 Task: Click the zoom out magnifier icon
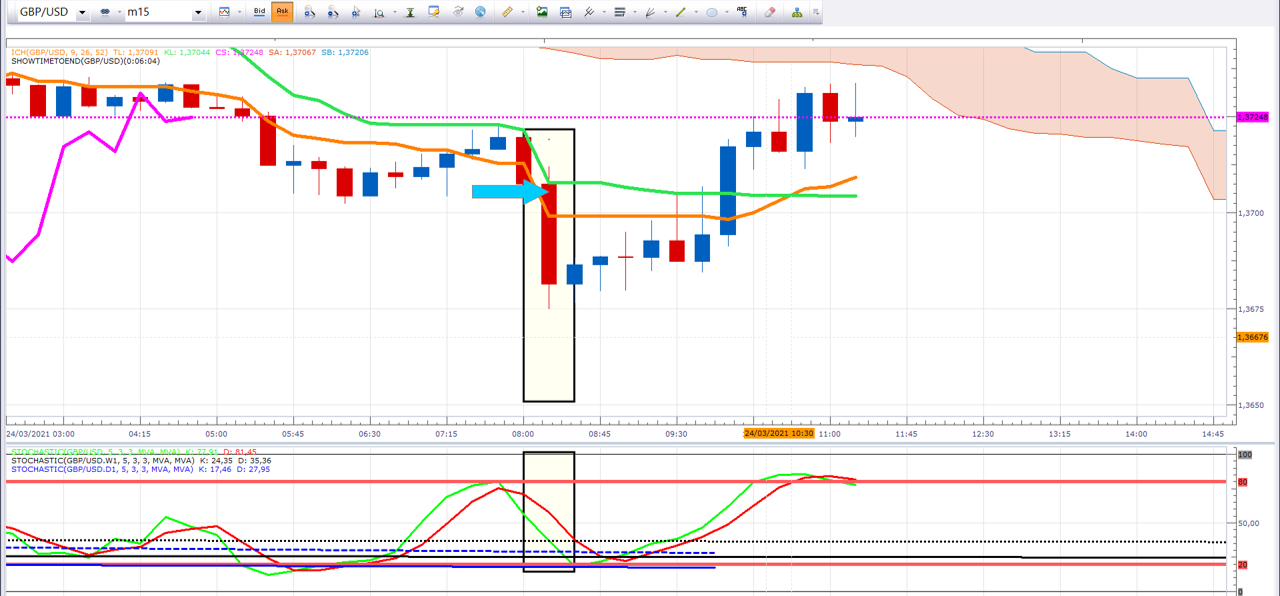tap(333, 12)
